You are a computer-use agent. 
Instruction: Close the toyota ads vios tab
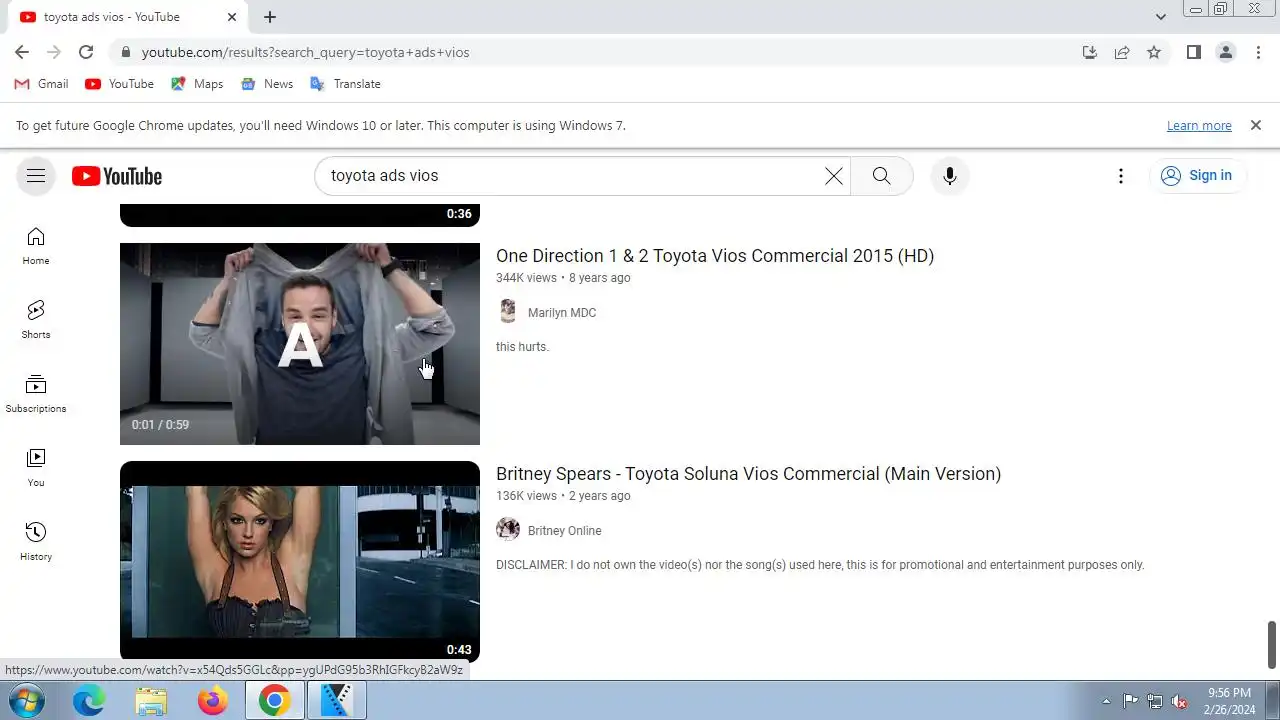(232, 17)
